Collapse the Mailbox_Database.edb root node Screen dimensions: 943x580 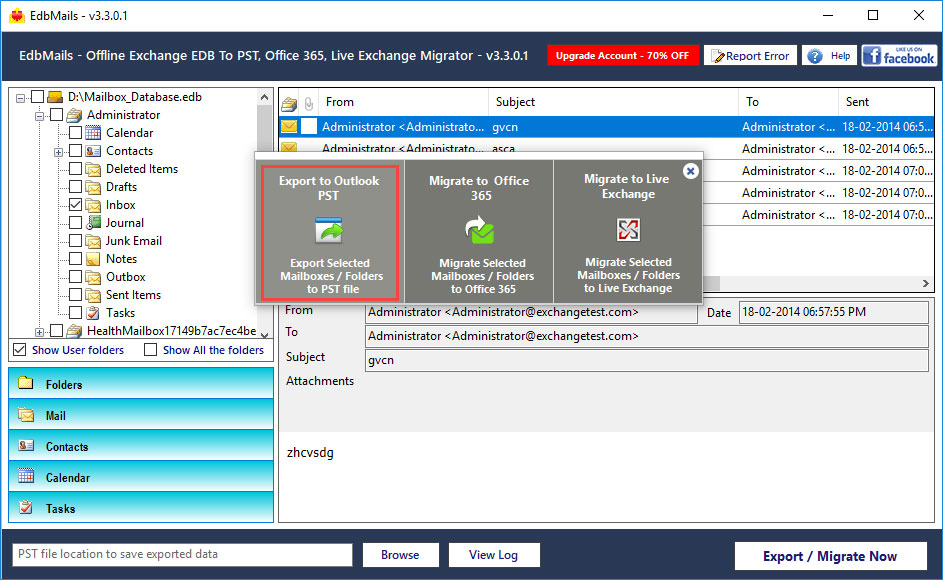point(20,97)
